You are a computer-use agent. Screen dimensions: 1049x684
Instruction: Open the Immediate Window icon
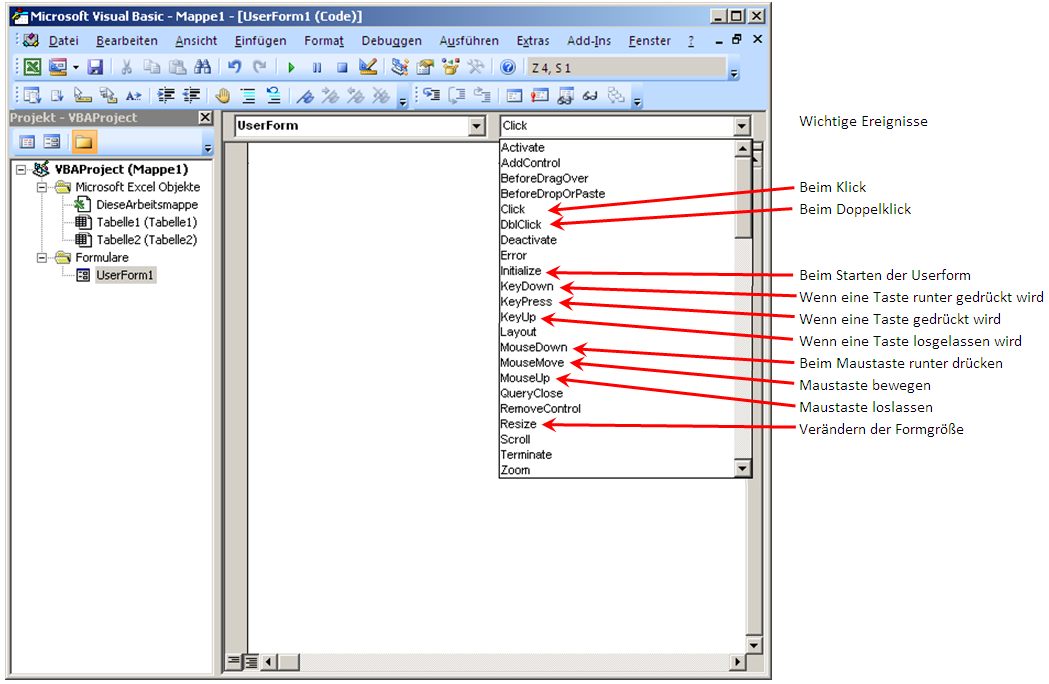[540, 96]
